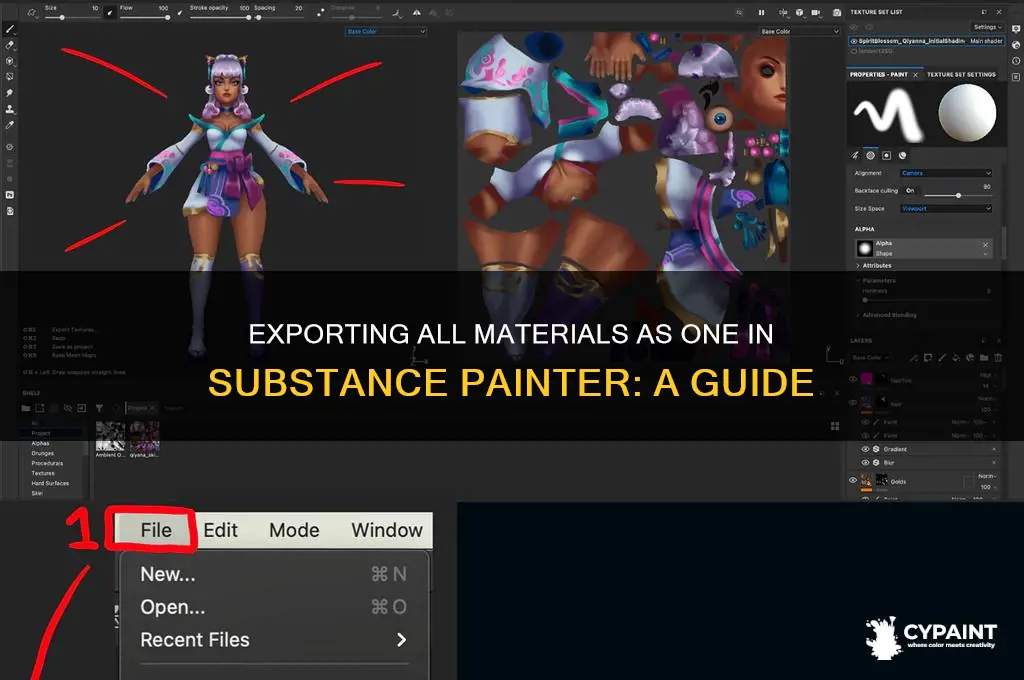Open the Shader settings globe icon

pyautogui.click(x=1016, y=45)
